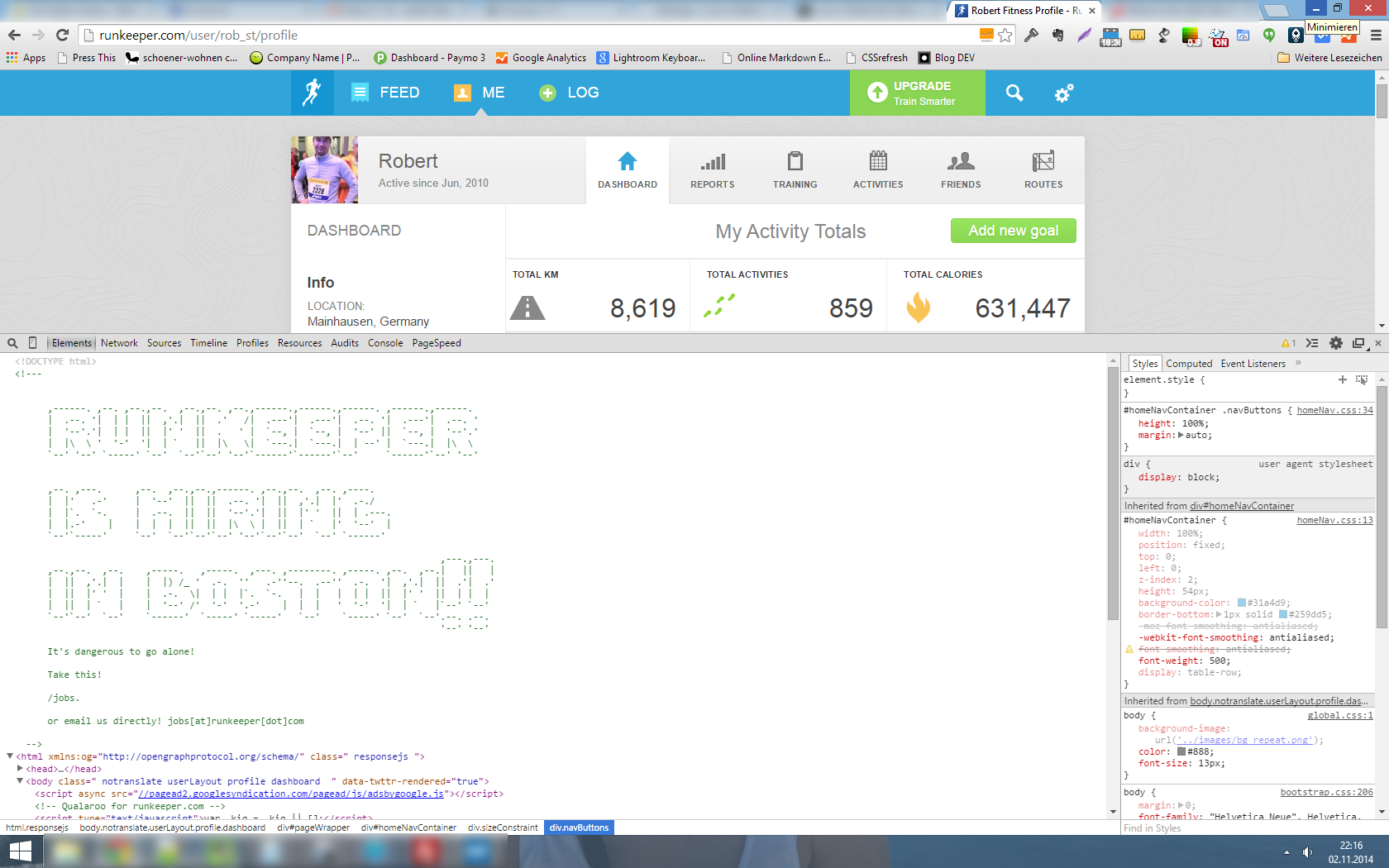1389x868 pixels.
Task: Collapse the body element tree node
Action: pos(20,781)
